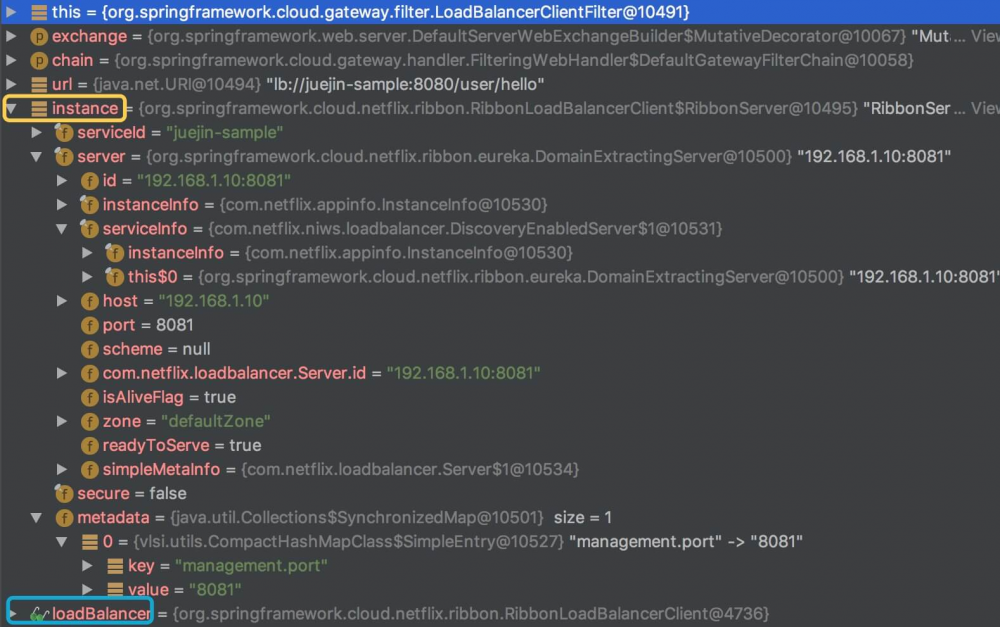
Task: Select the serviceId value "juejin-sample"
Action: 224,133
